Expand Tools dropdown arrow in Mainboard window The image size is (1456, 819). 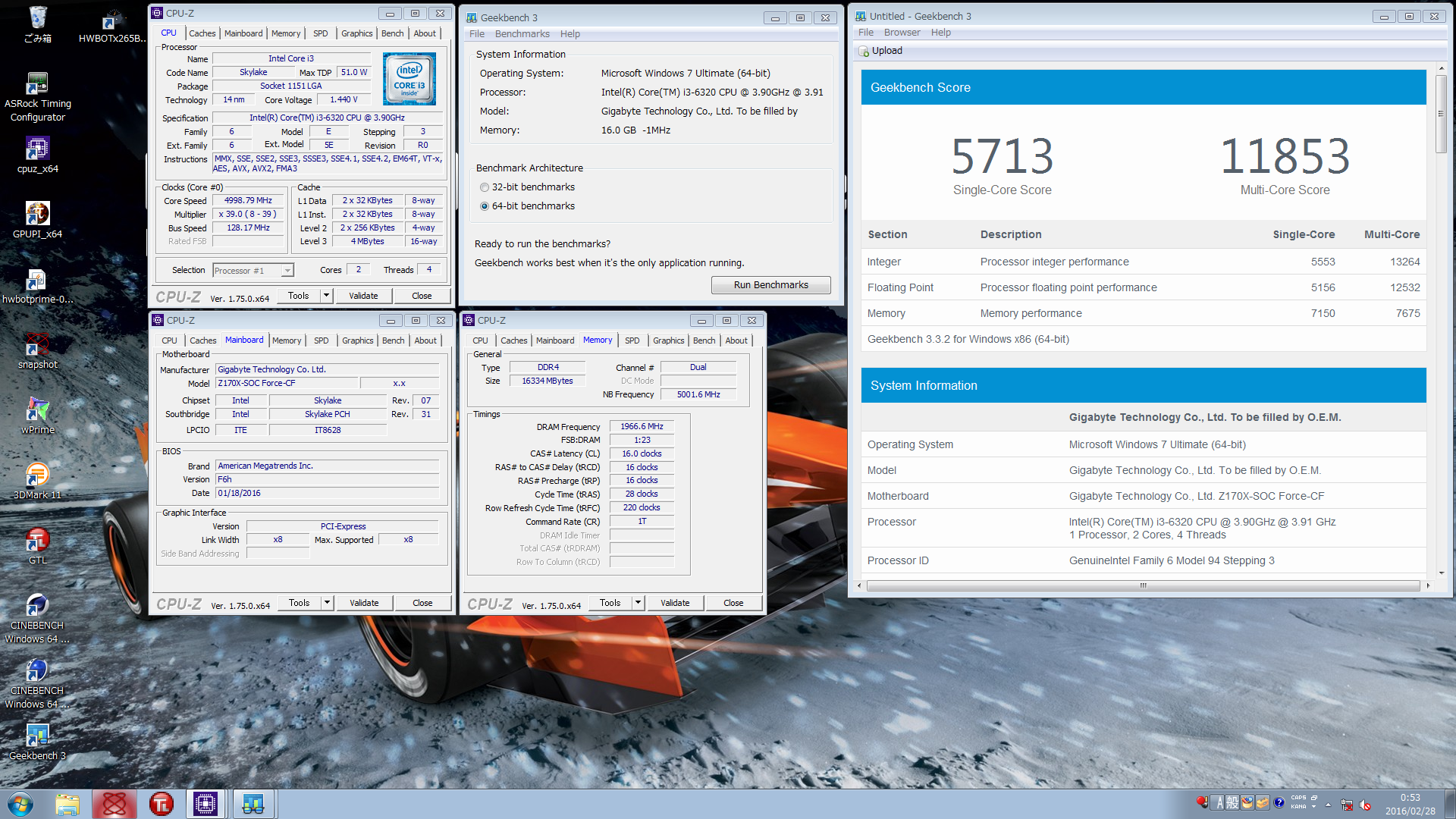pyautogui.click(x=327, y=603)
